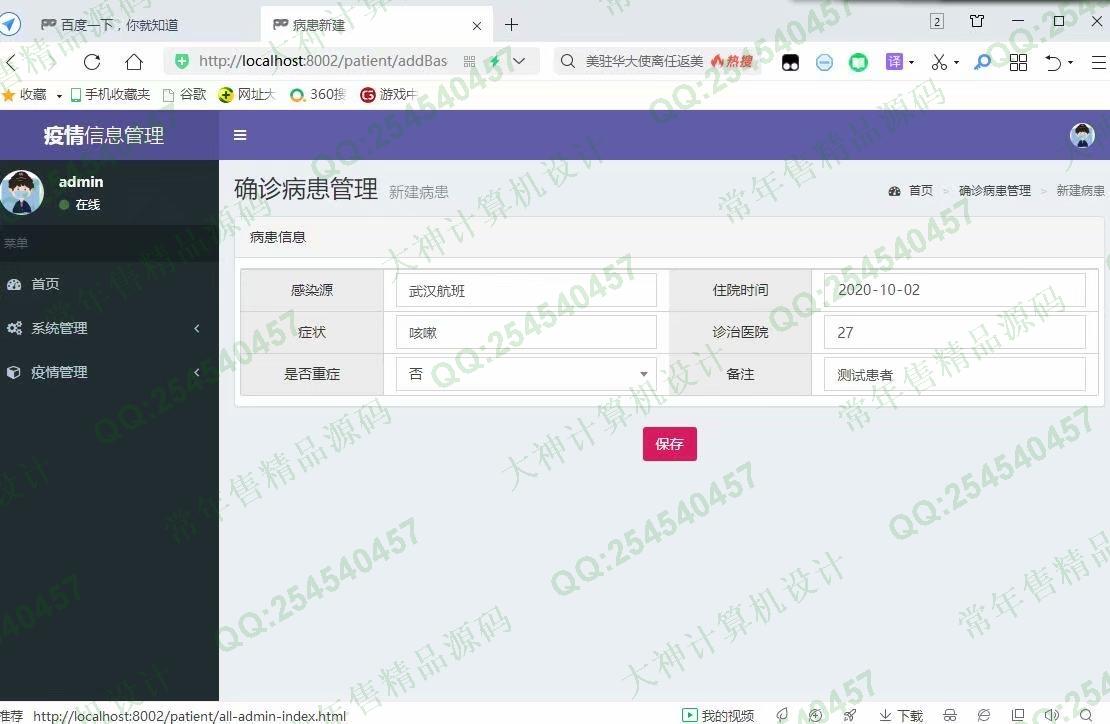Toggle the sidebar hamburger menu icon

[240, 135]
